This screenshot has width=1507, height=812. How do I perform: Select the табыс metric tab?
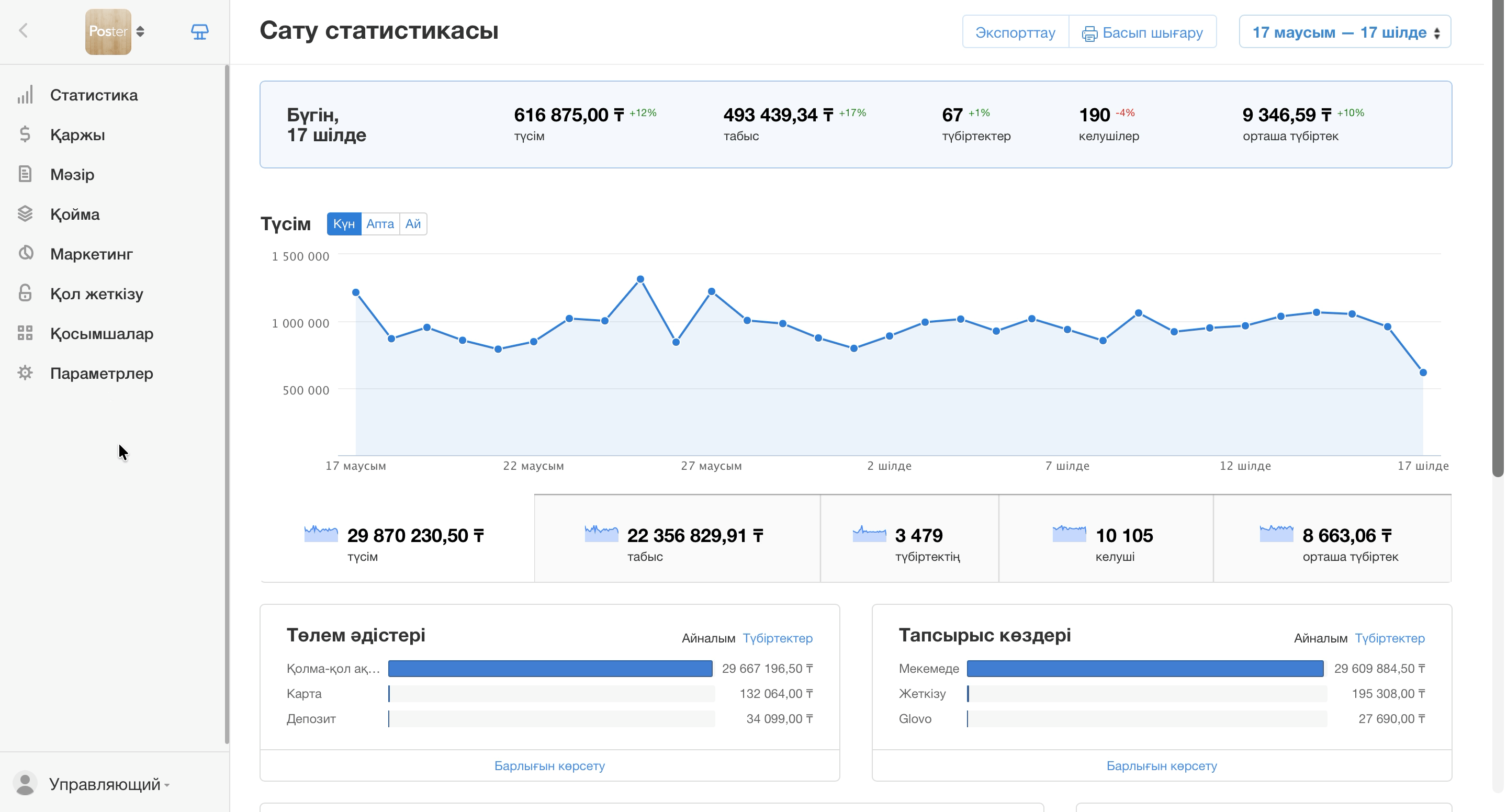tap(677, 539)
